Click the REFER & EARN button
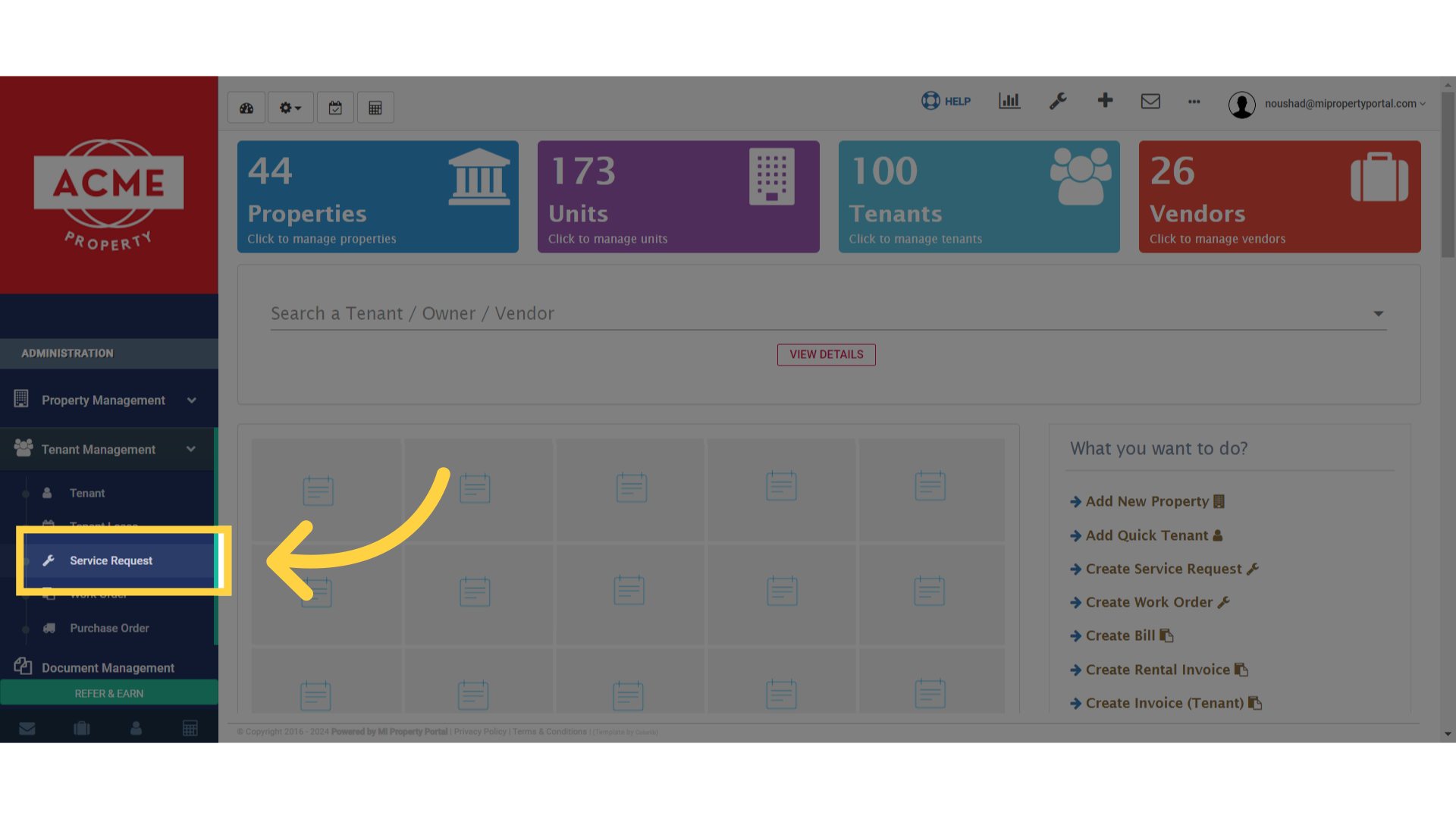Image resolution: width=1456 pixels, height=819 pixels. (109, 693)
